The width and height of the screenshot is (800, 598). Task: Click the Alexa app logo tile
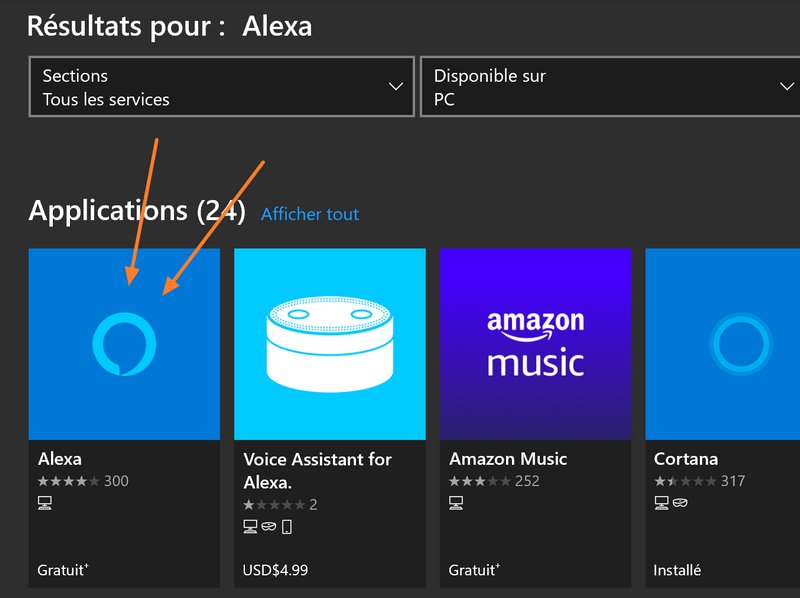(x=124, y=344)
